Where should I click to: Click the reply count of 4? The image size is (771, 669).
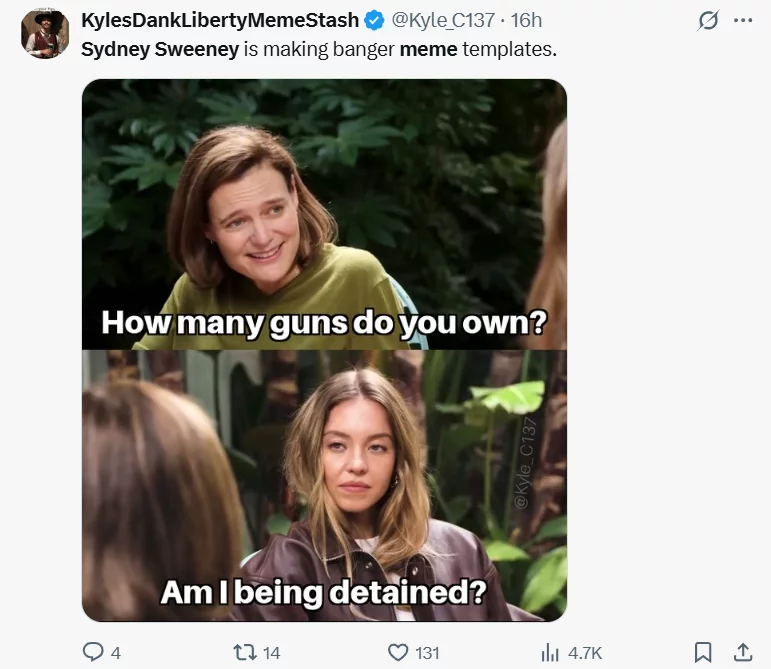pyautogui.click(x=116, y=653)
